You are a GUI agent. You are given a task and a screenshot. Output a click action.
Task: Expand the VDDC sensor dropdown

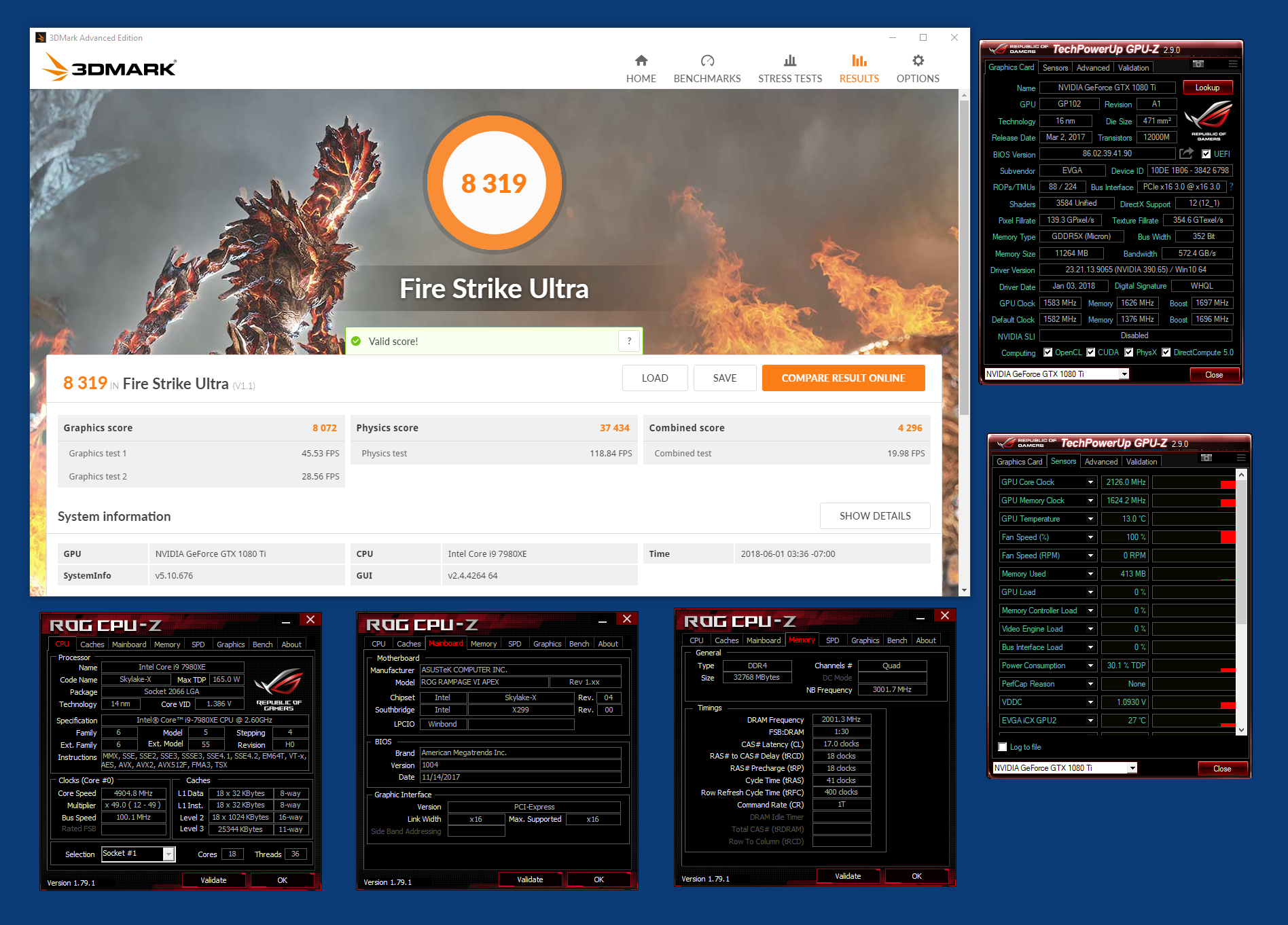click(1090, 702)
